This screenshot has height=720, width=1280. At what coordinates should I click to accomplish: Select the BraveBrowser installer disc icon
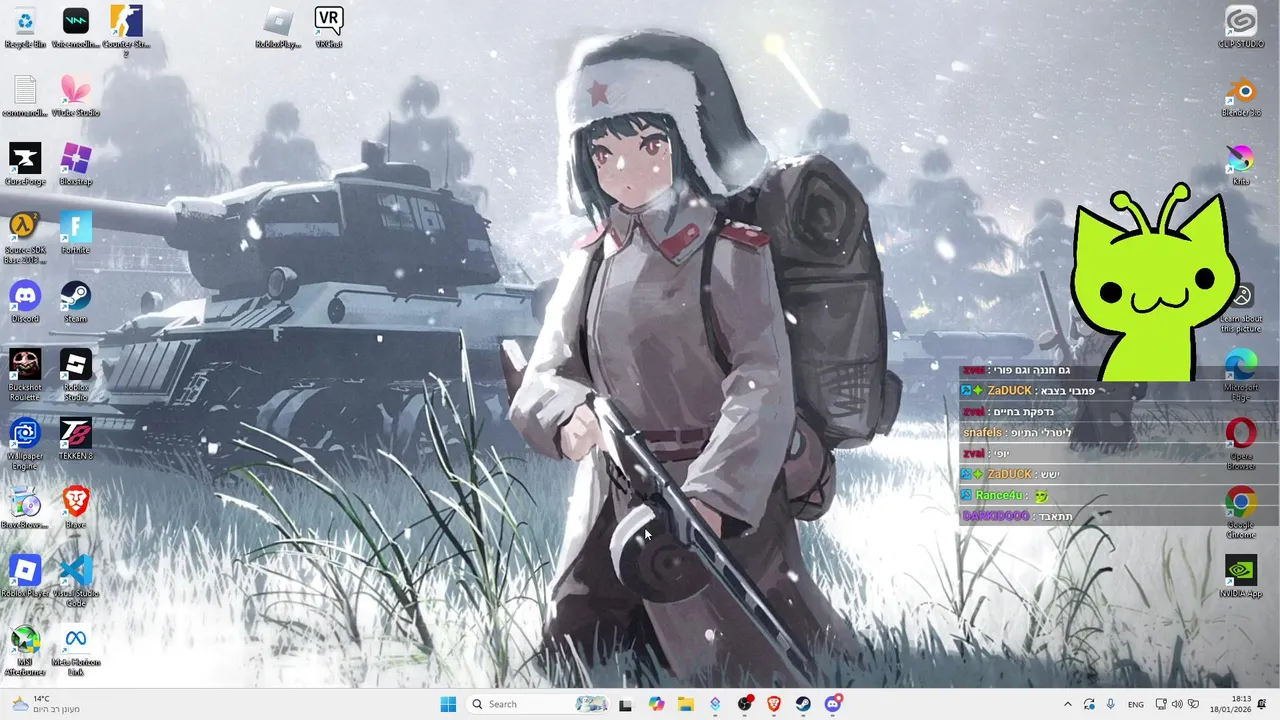click(25, 508)
